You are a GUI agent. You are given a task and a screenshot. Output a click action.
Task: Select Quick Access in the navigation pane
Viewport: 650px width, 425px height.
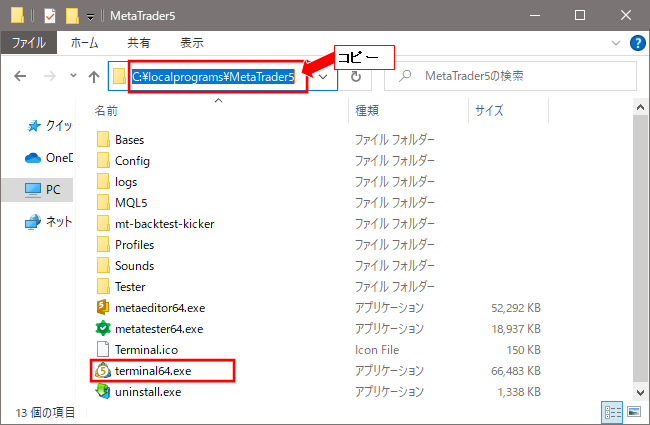click(x=50, y=126)
